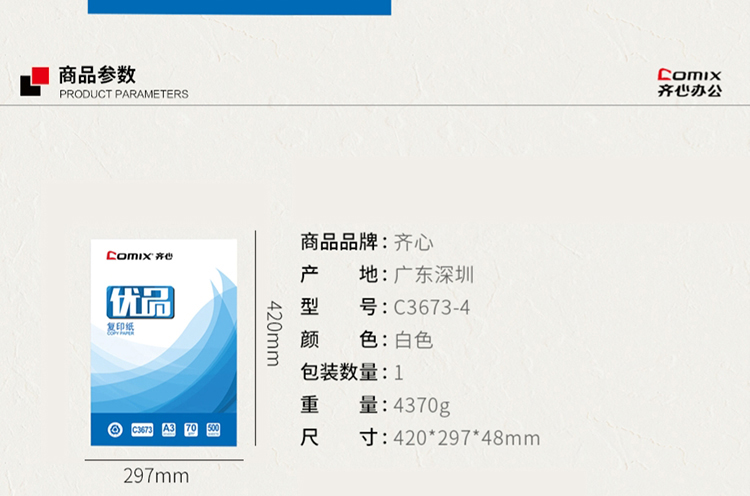Click the Comix 齐心 logo on paper package
The image size is (750, 496).
point(140,256)
